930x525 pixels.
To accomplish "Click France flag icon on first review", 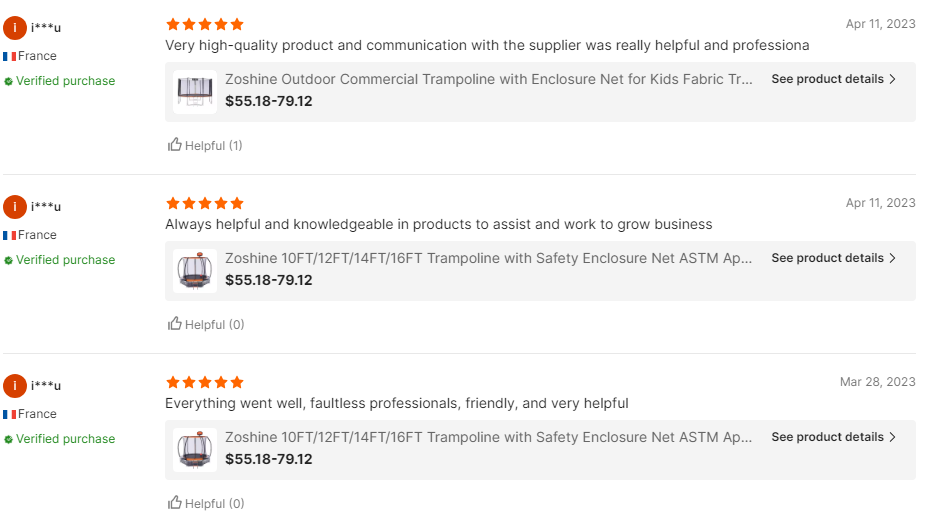I will [9, 57].
